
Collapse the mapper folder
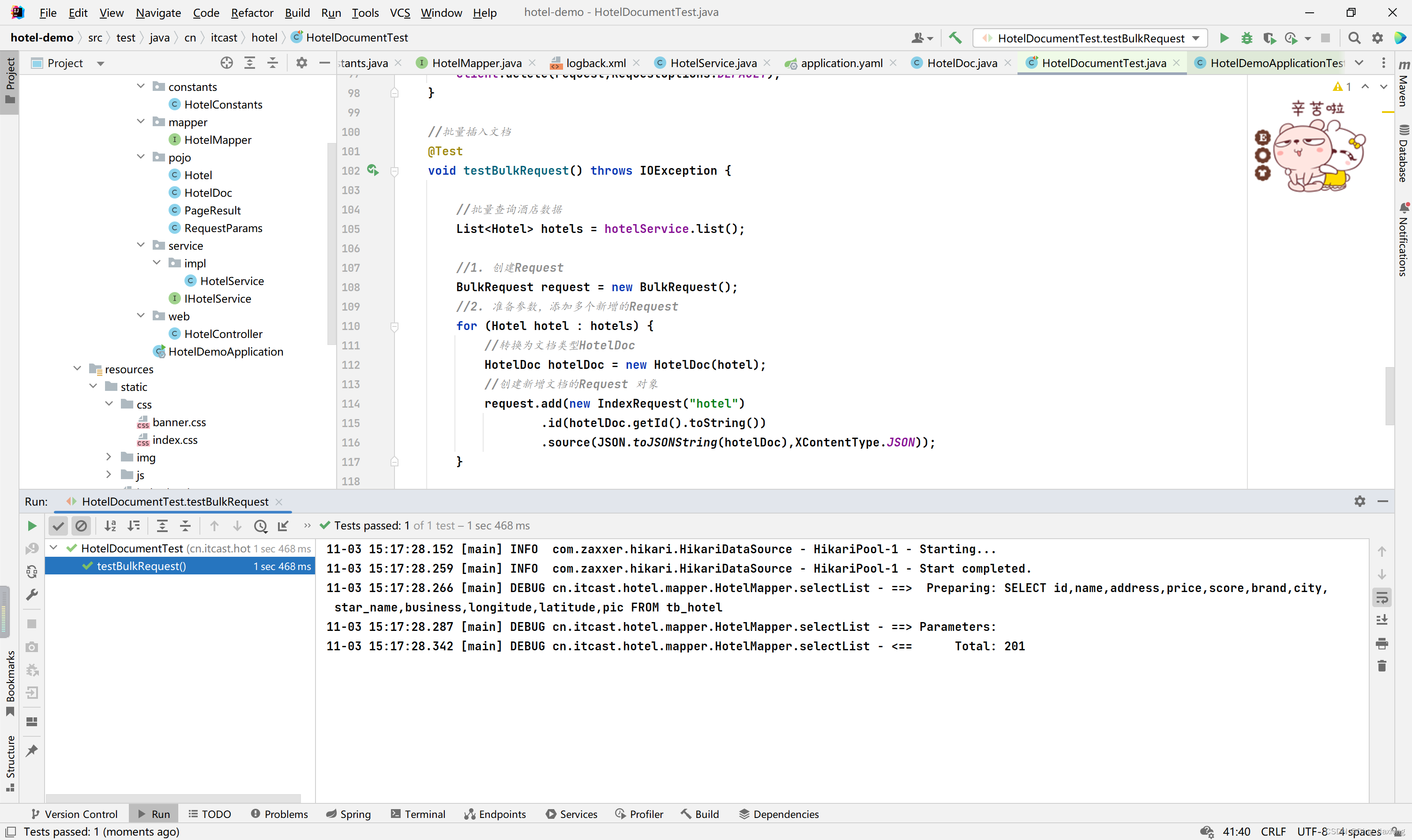(141, 122)
